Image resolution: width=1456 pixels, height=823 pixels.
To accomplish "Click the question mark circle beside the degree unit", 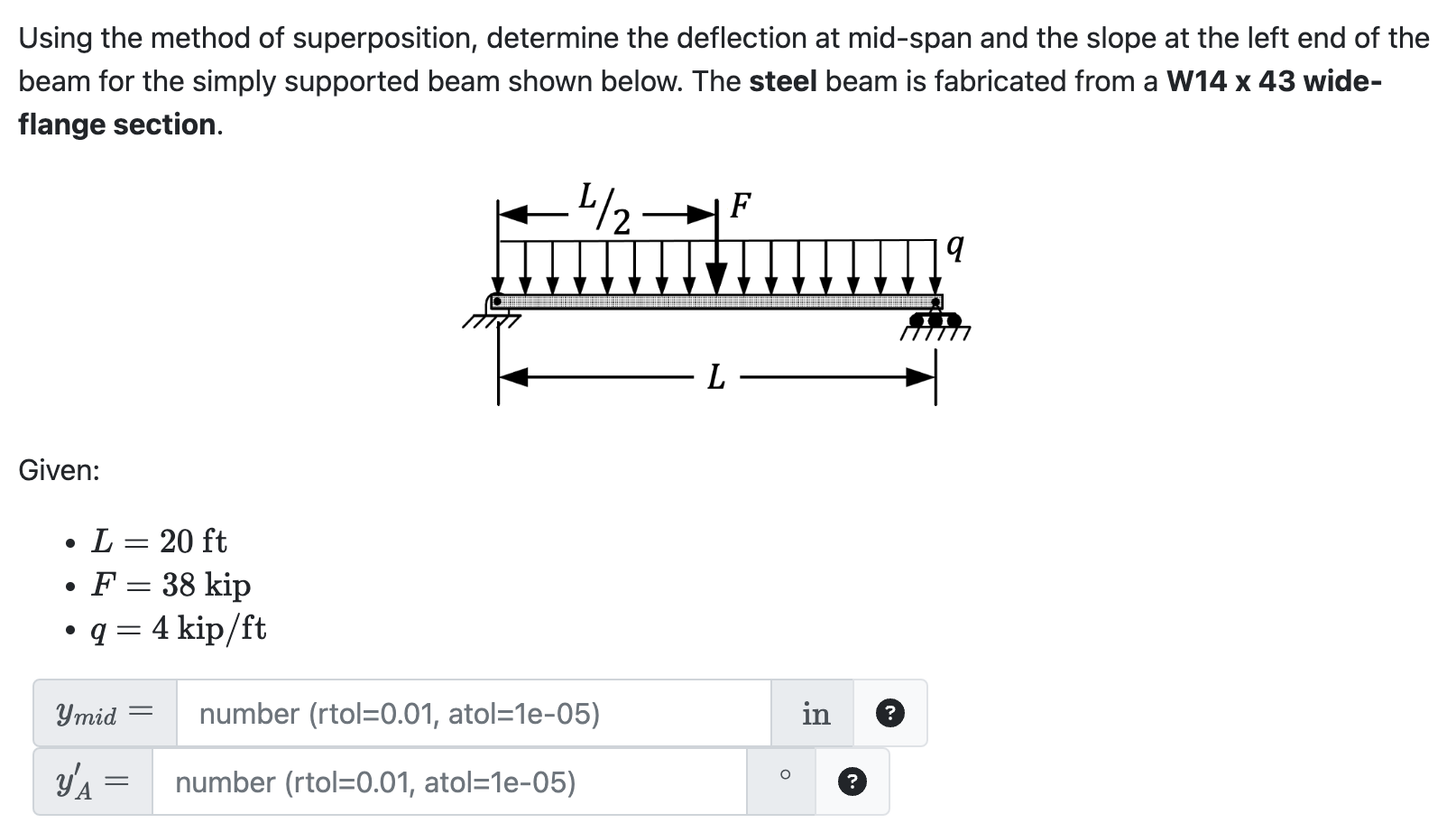I will (852, 781).
